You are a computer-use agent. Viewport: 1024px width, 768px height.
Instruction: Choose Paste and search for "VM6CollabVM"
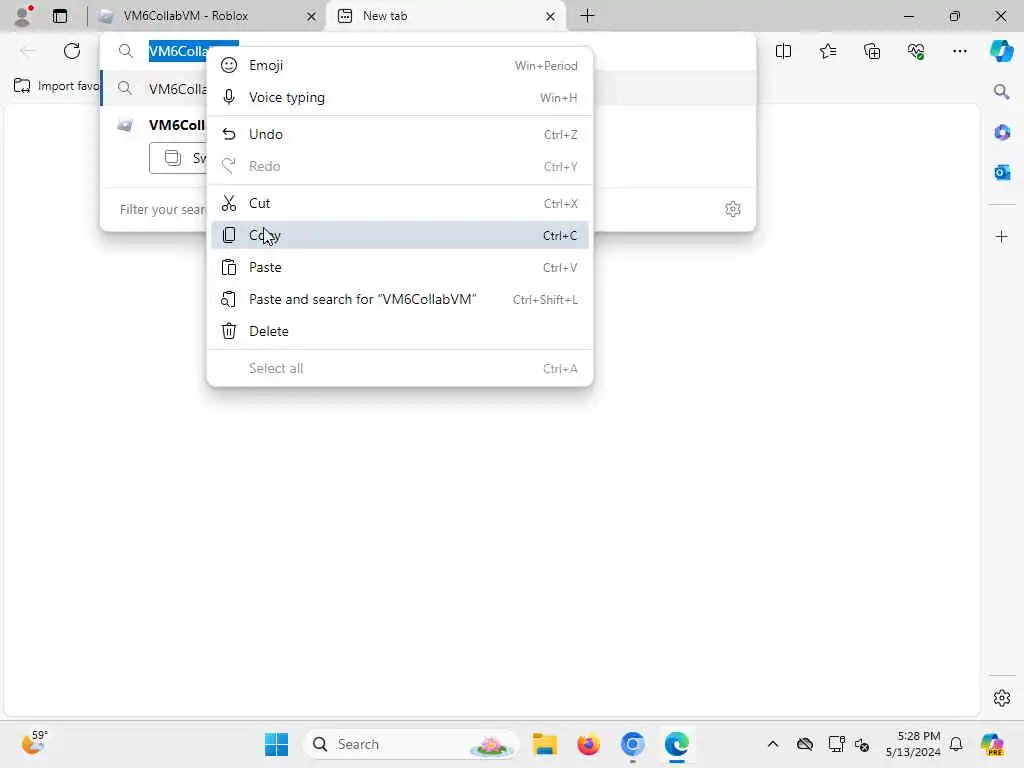pos(400,299)
